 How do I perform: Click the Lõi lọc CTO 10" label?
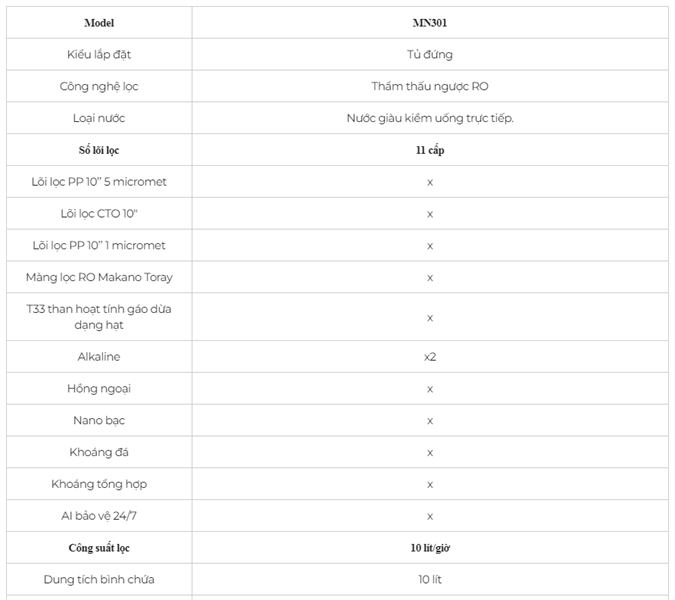[x=99, y=214]
